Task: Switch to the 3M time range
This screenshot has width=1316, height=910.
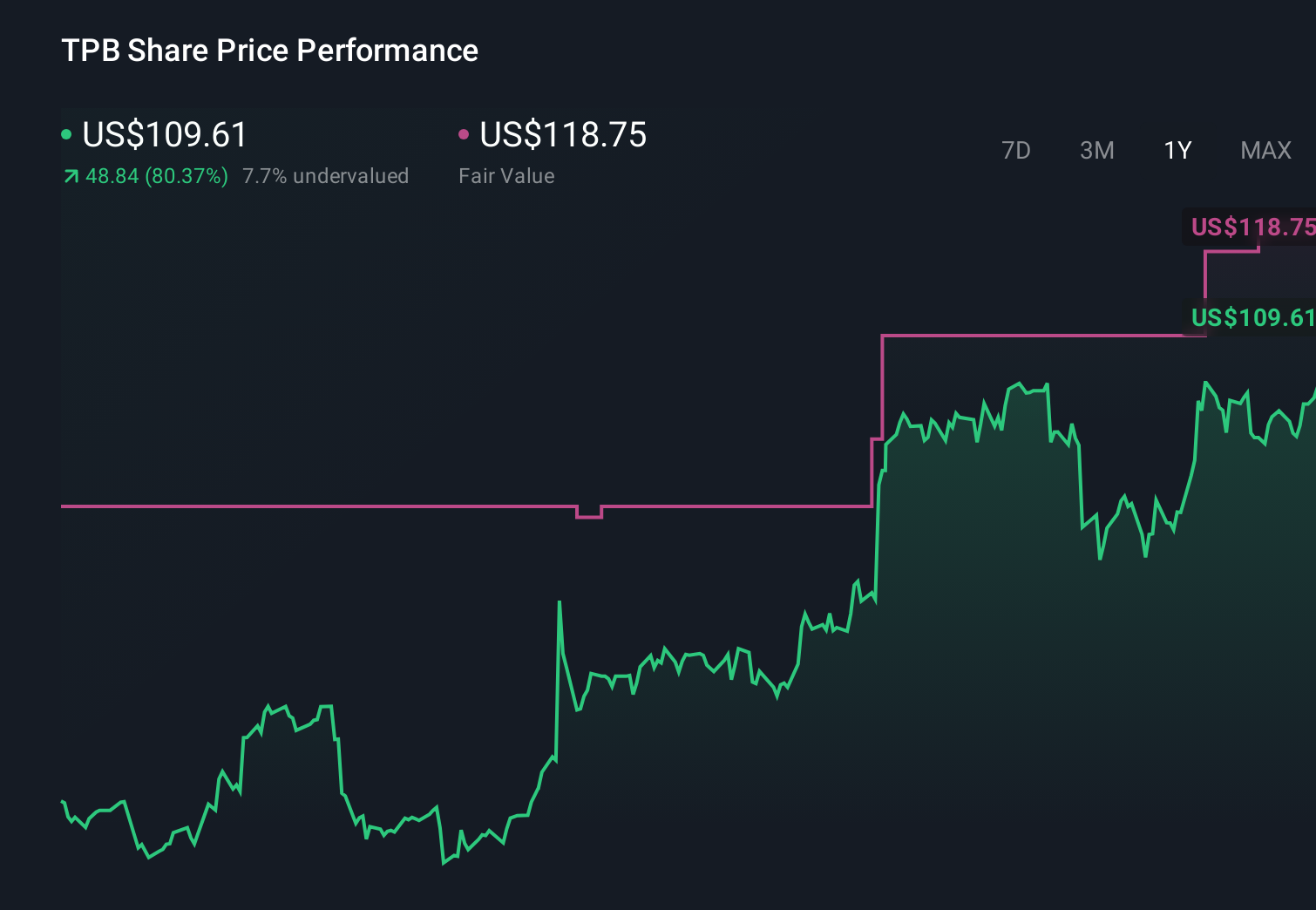Action: [x=1097, y=150]
